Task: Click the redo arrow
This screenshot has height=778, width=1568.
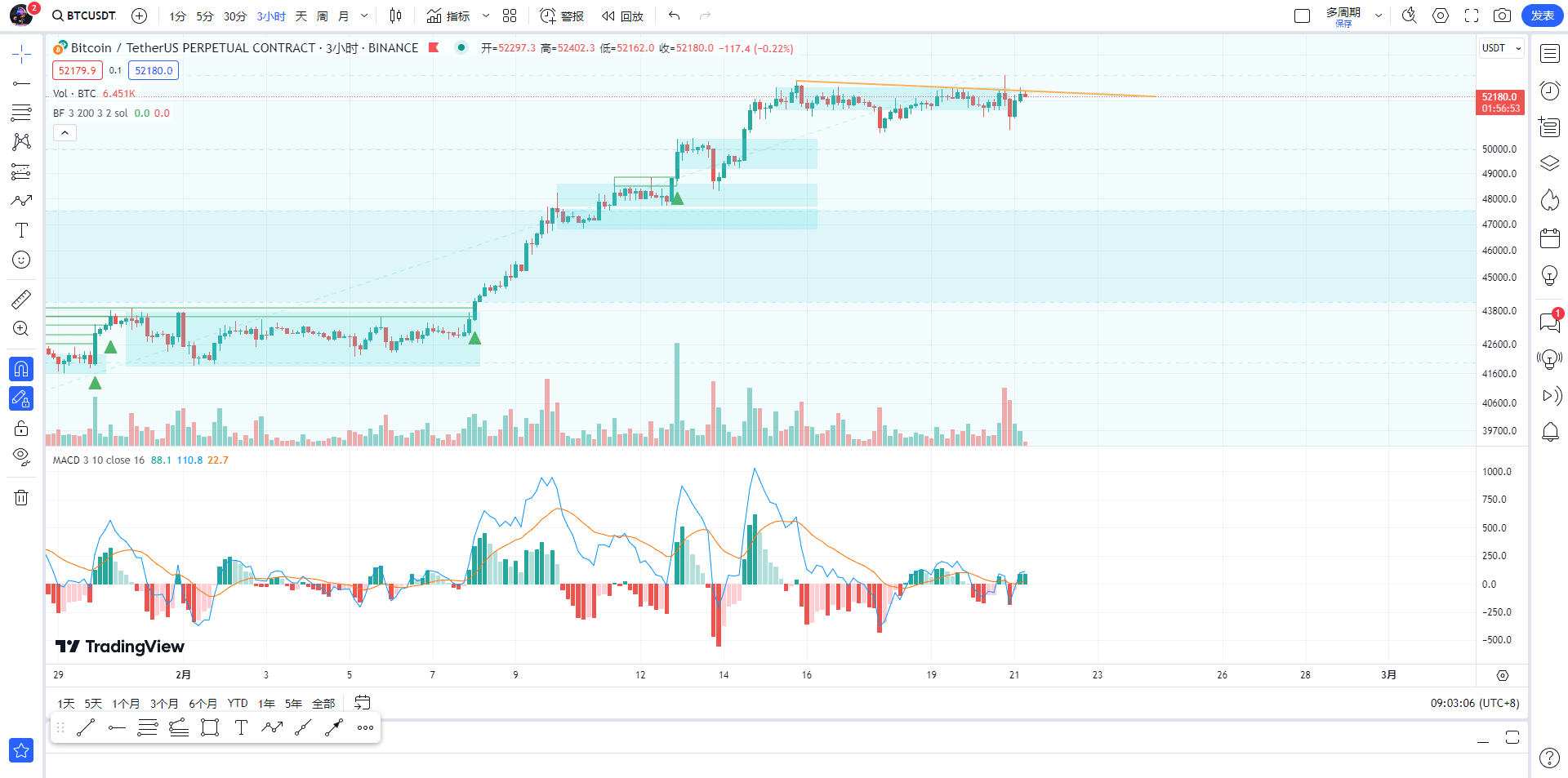Action: (705, 16)
